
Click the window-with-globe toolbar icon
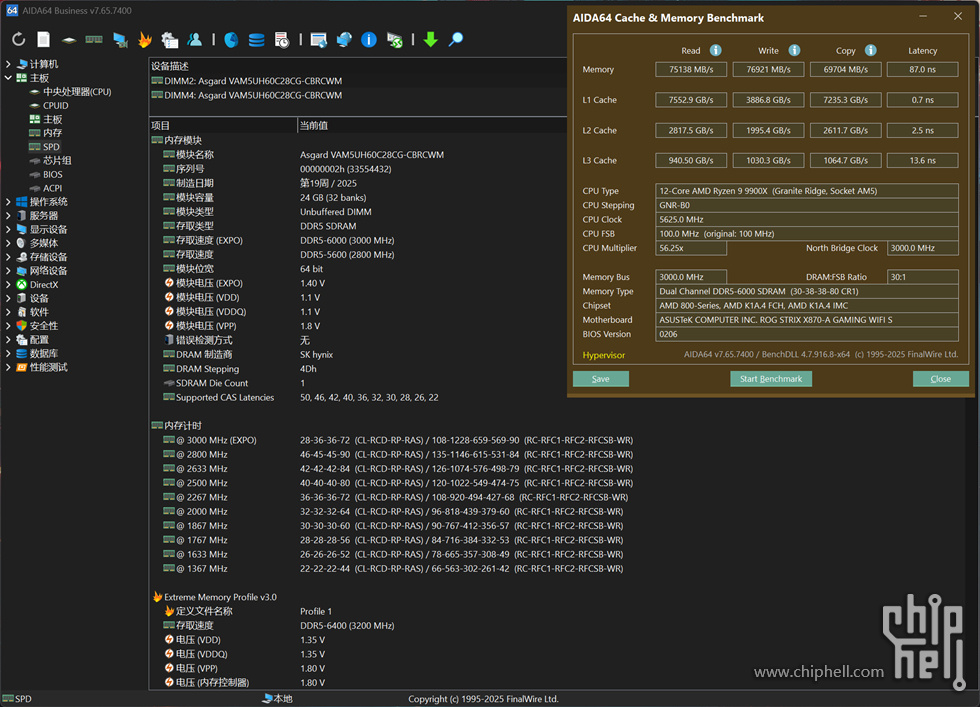(x=319, y=40)
